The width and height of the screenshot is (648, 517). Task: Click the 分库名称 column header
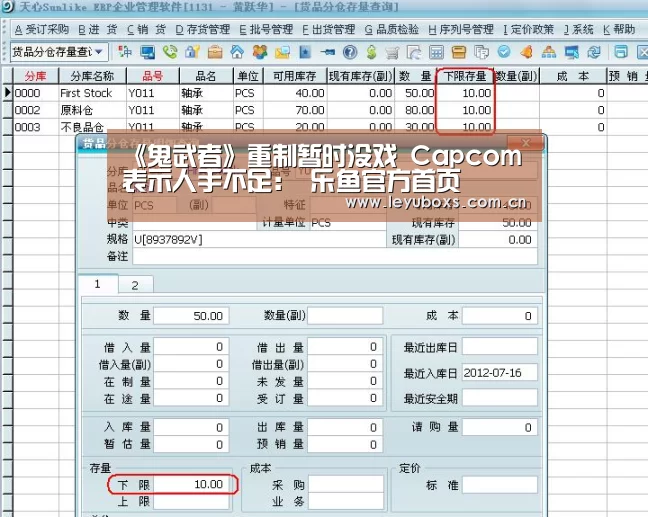click(92, 76)
